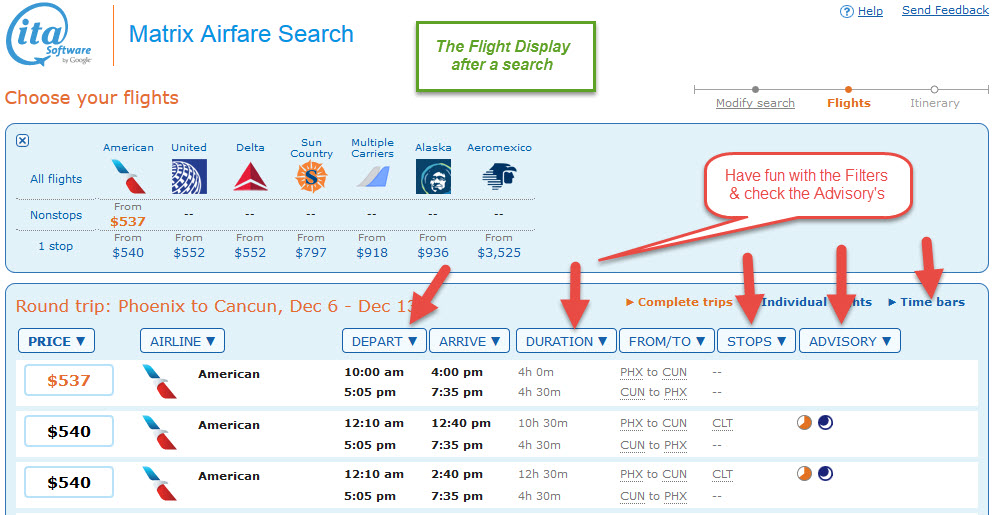The height and width of the screenshot is (515, 997).
Task: Close the airline matrix panel with X
Action: (23, 141)
